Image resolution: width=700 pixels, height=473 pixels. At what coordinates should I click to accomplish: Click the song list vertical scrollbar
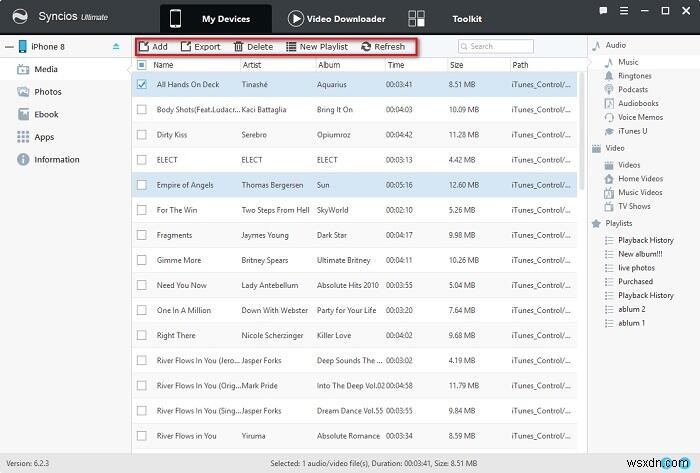pyautogui.click(x=581, y=129)
